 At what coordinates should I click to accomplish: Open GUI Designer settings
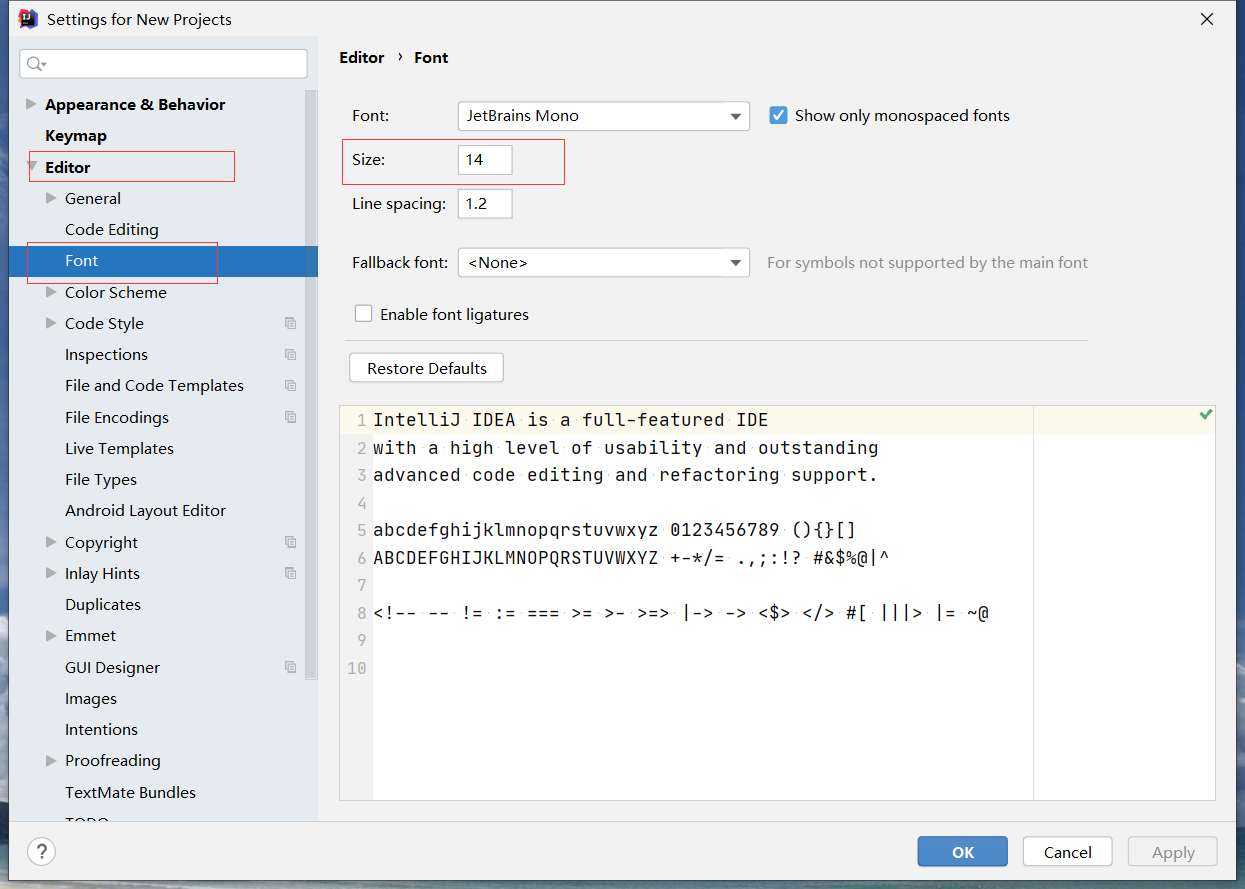112,667
